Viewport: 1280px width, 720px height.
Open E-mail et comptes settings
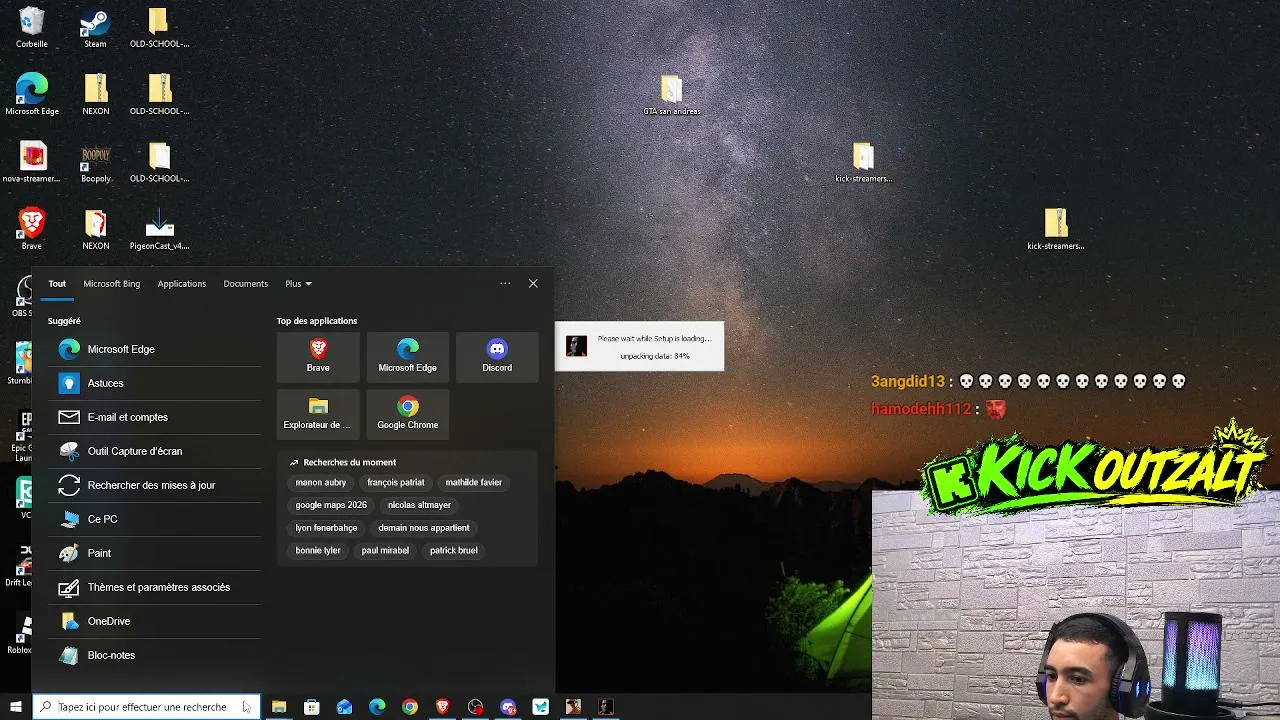pyautogui.click(x=154, y=417)
